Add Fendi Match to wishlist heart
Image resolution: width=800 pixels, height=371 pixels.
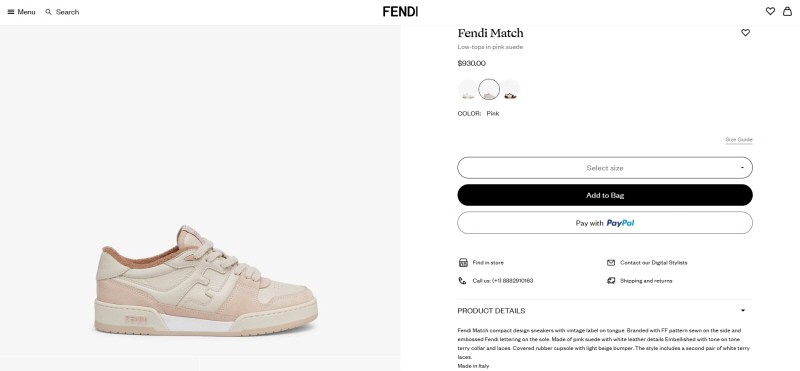(745, 33)
